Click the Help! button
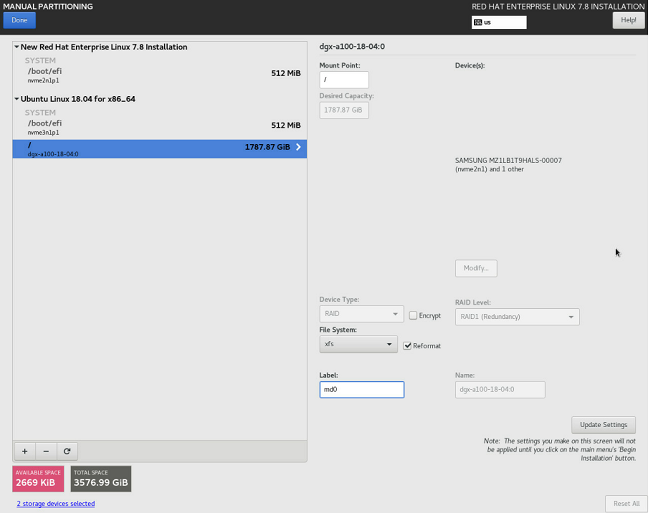The width and height of the screenshot is (650, 513). (x=627, y=20)
